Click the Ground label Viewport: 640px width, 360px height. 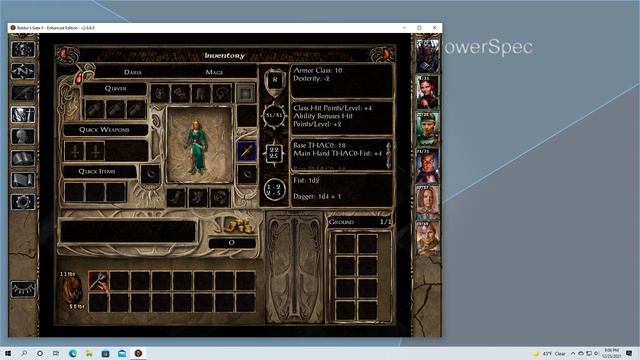(x=341, y=222)
